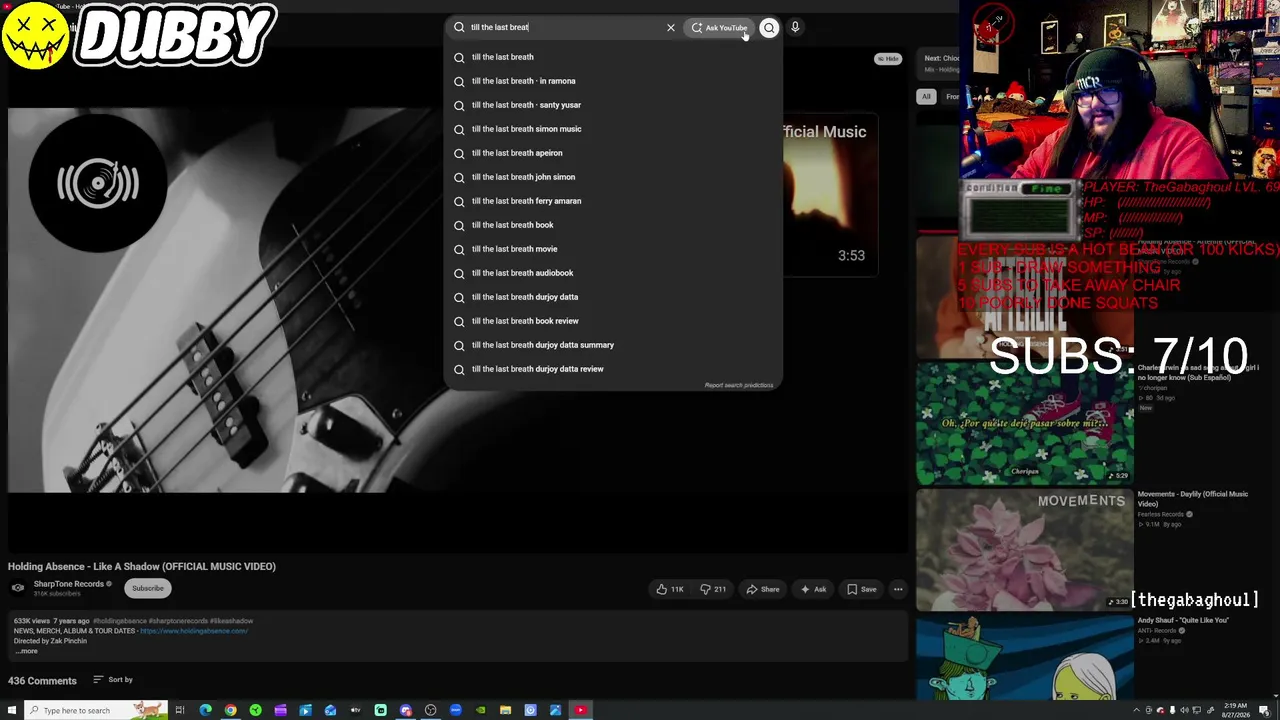The height and width of the screenshot is (720, 1280).
Task: Open the green circular app on taskbar
Action: pyautogui.click(x=255, y=710)
